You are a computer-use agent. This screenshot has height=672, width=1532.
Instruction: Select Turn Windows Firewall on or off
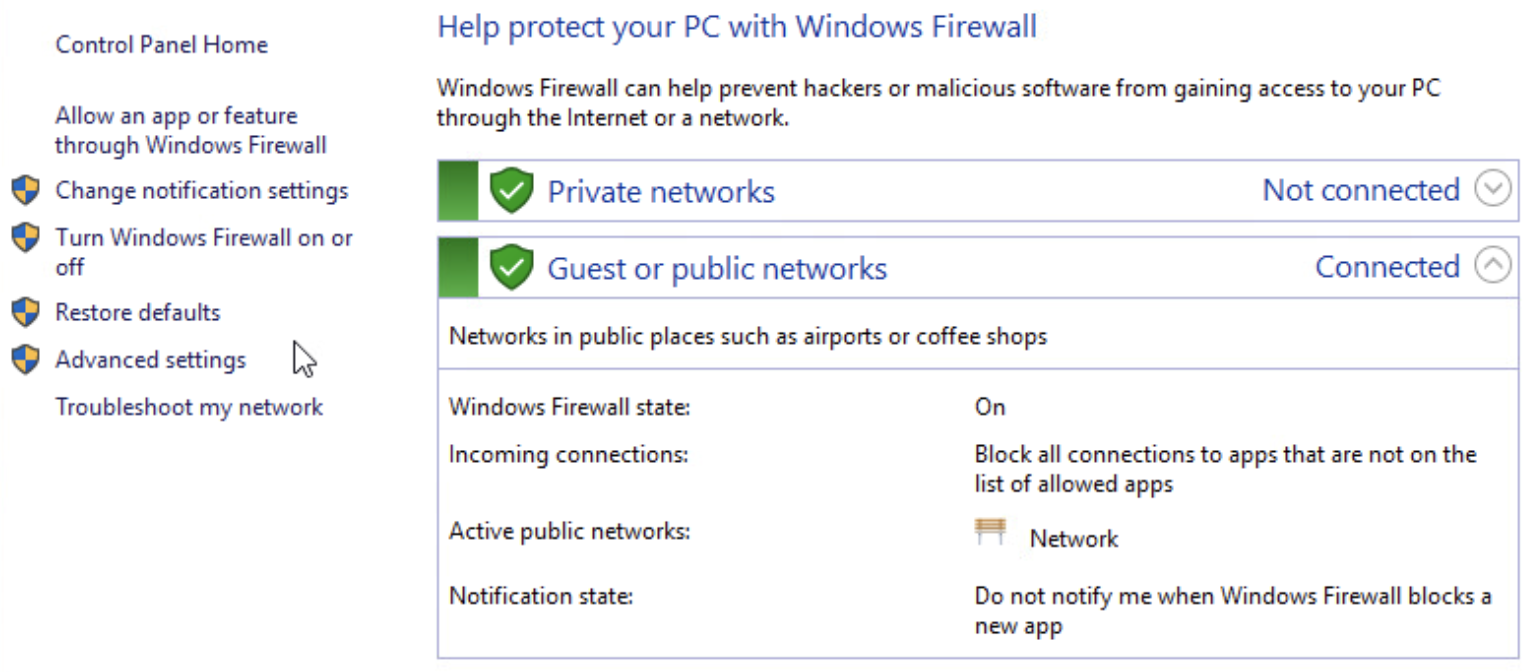coord(203,251)
